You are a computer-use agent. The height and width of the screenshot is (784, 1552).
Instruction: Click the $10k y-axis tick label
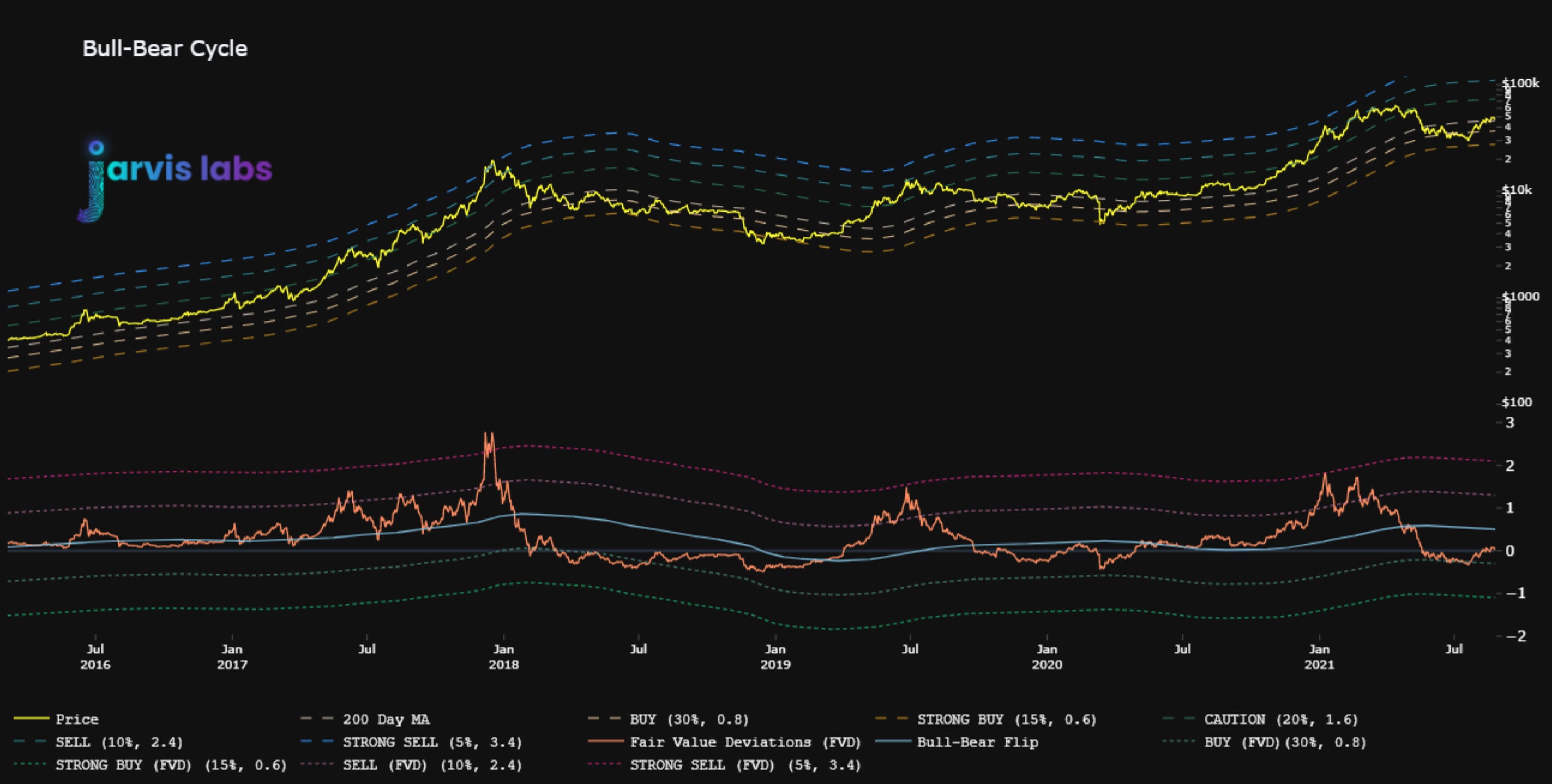click(1518, 190)
